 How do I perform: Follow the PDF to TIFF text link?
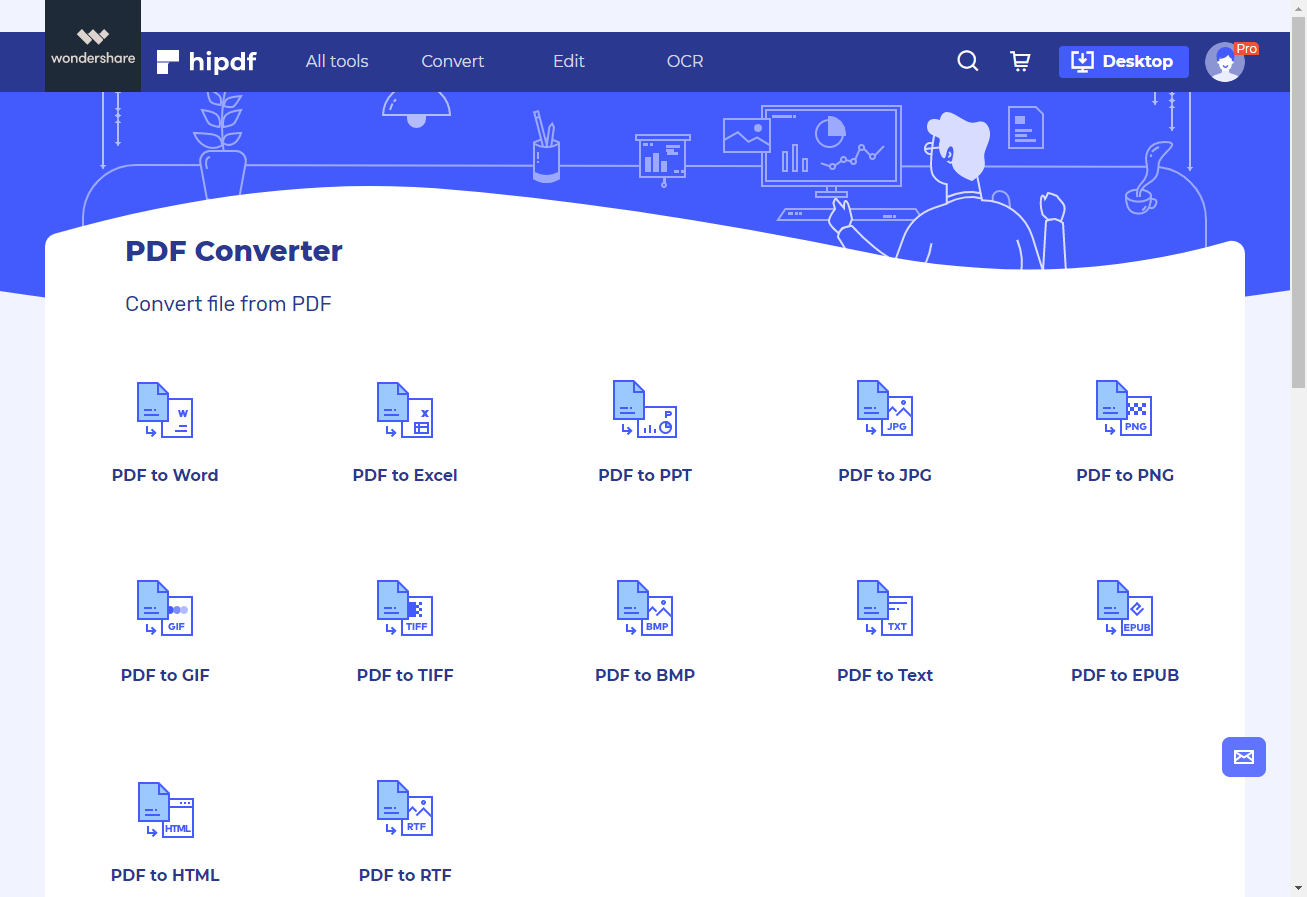405,675
